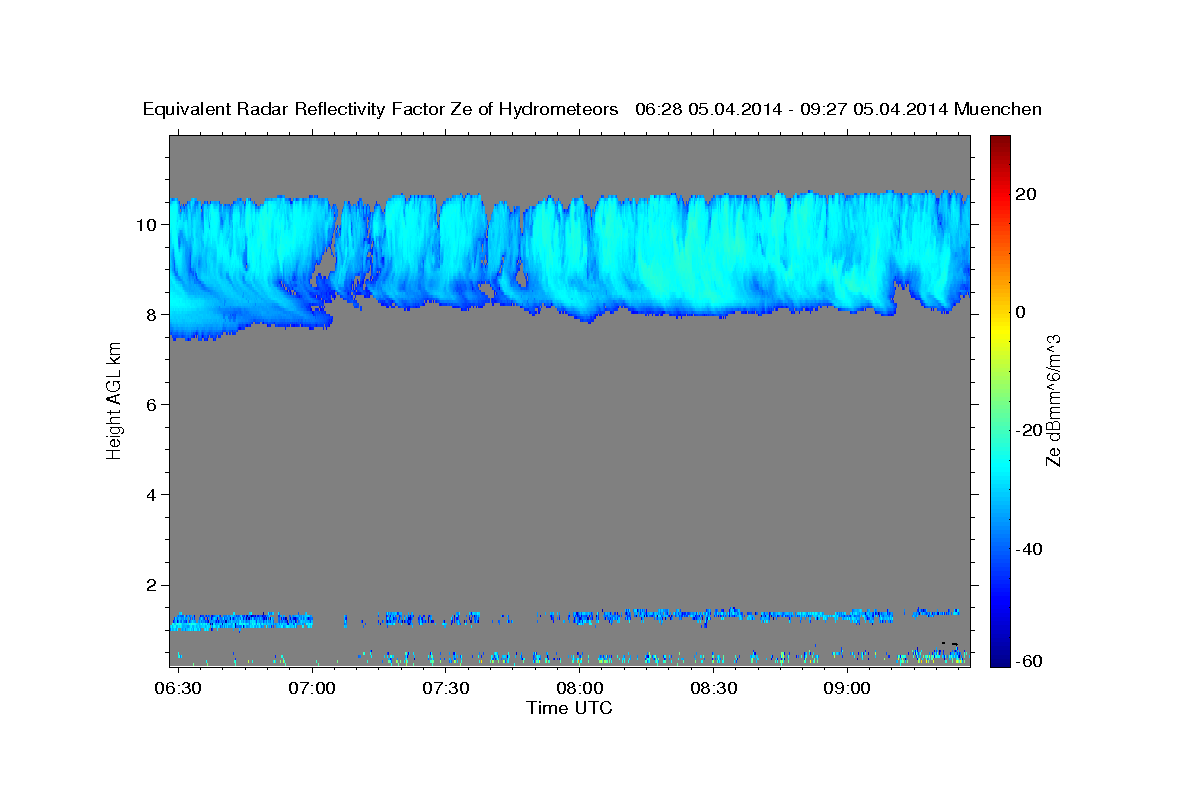Click the dark blue bottom of the colorbar
1200x800 pixels.
[x=999, y=658]
